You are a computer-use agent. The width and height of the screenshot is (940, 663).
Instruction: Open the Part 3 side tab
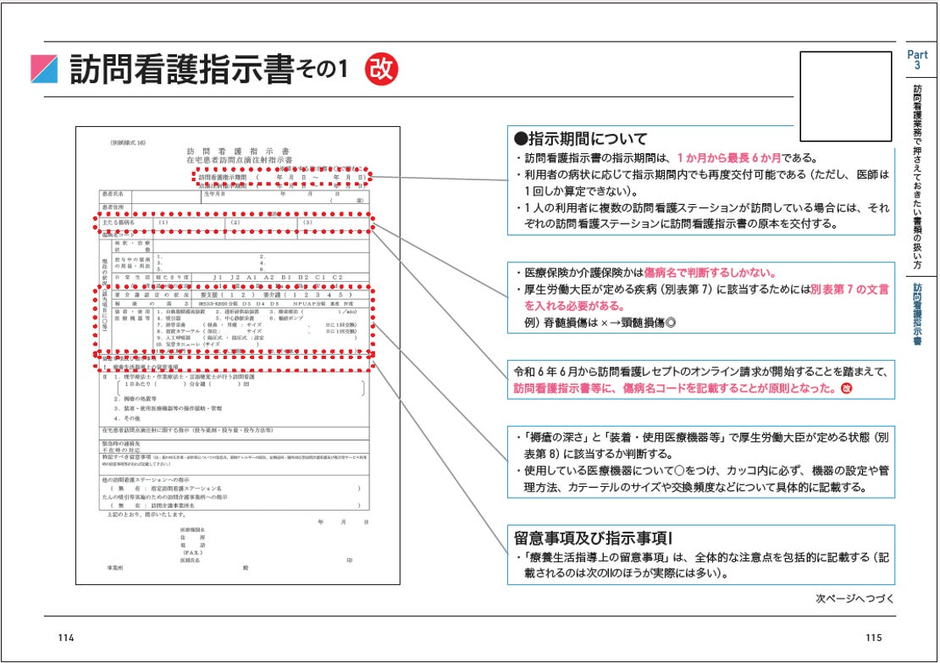click(917, 59)
